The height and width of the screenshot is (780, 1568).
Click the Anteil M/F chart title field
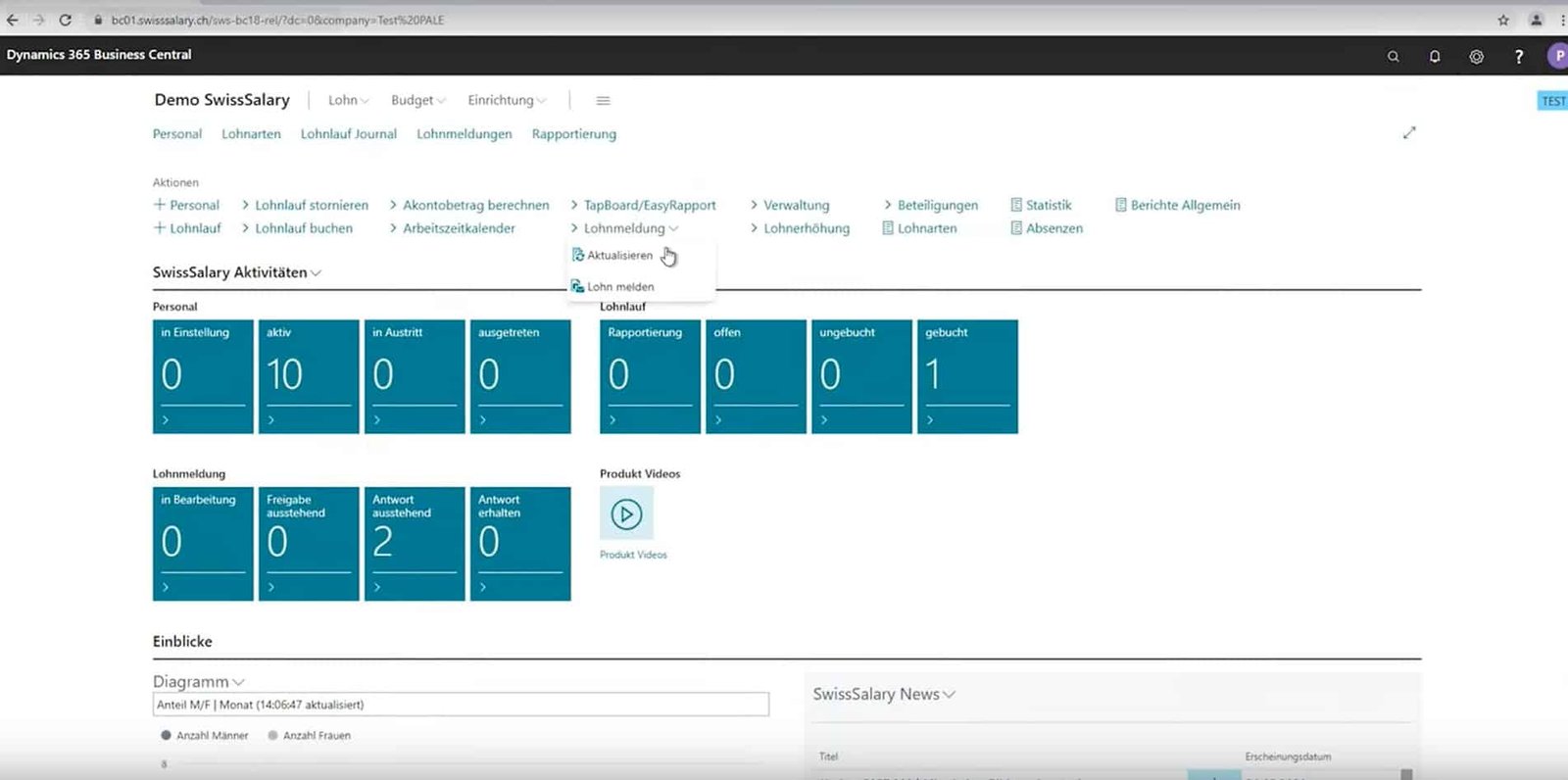461,705
